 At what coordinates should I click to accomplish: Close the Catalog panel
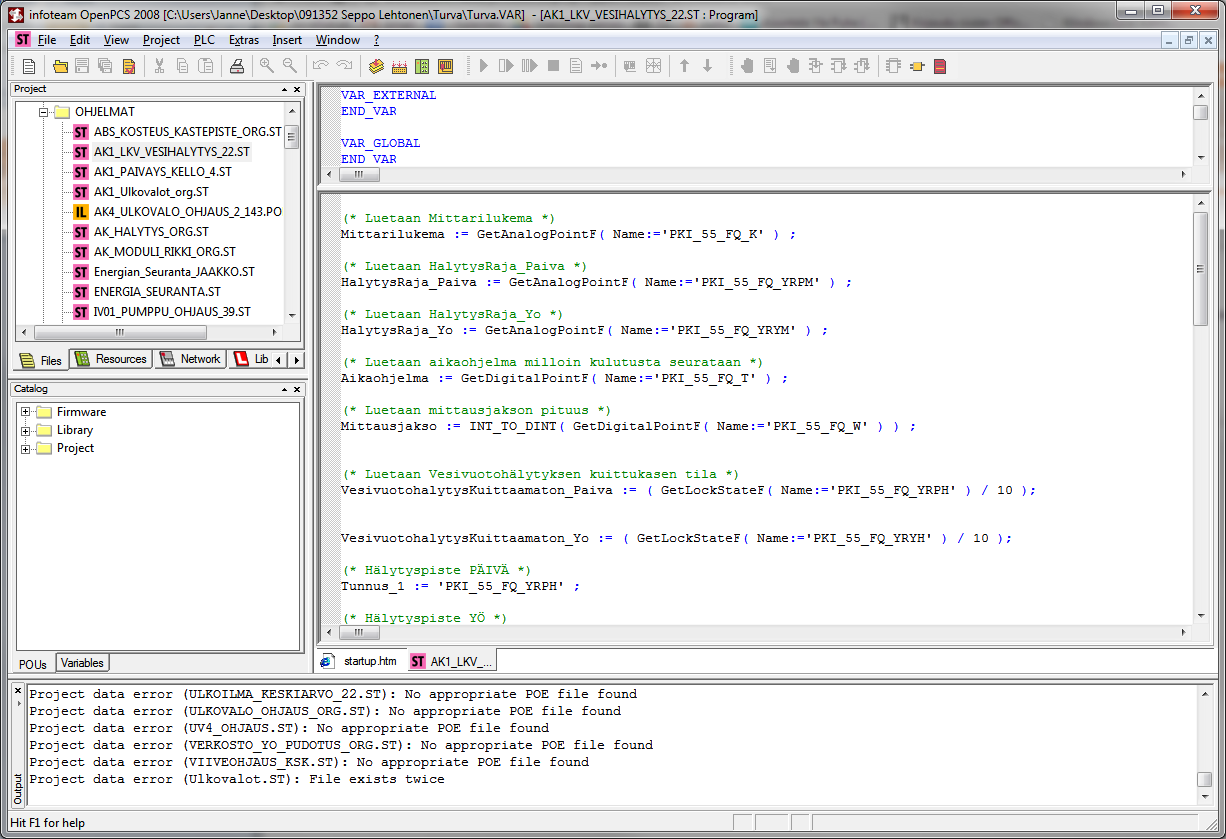pos(297,389)
